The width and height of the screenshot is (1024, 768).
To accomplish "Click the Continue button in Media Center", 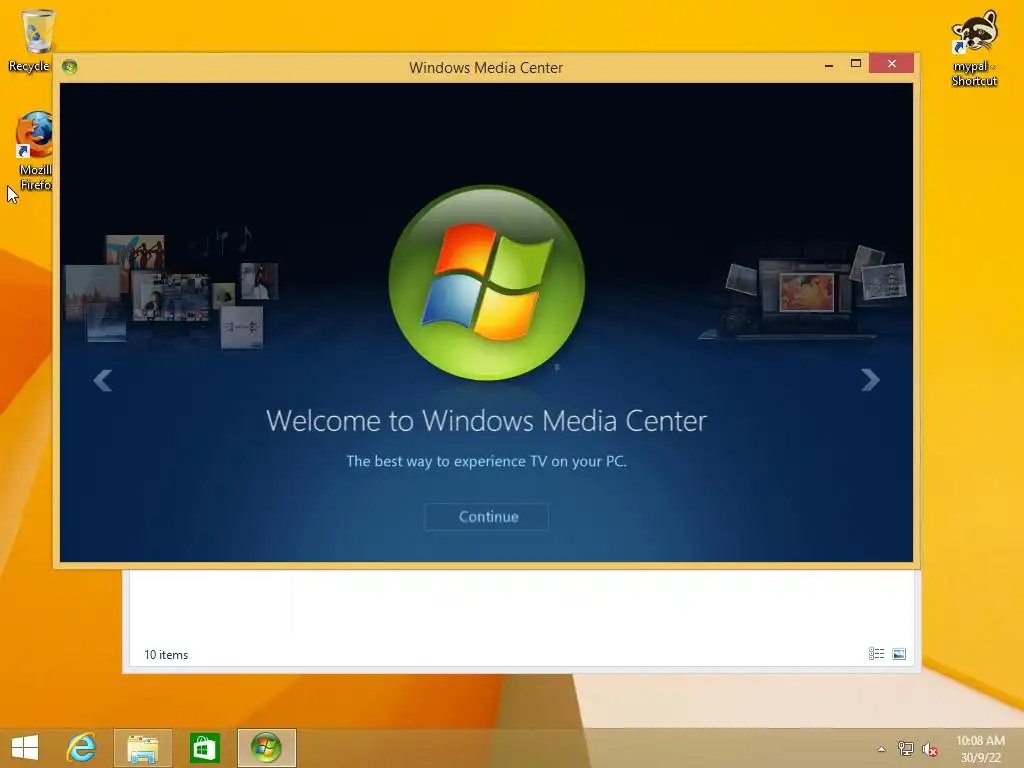I will (x=487, y=517).
